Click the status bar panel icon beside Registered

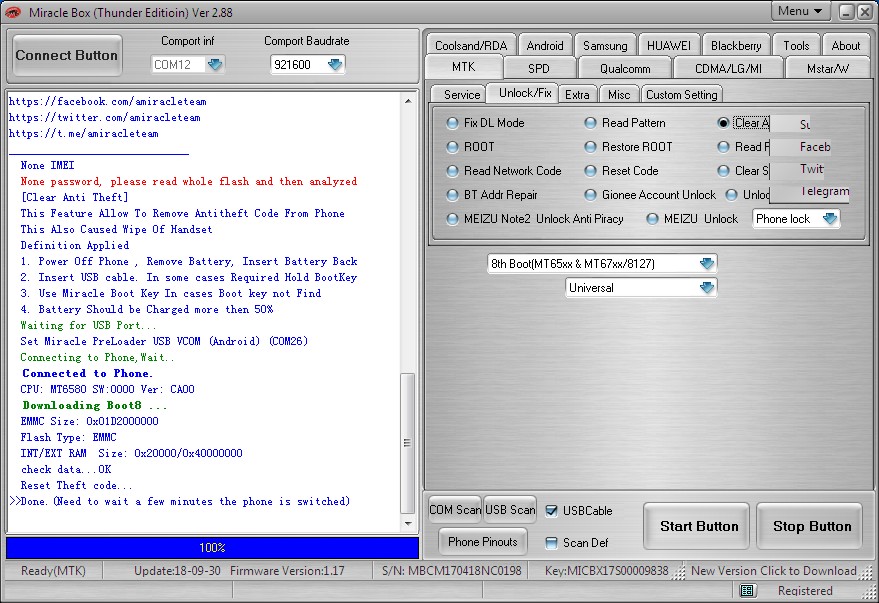(747, 590)
